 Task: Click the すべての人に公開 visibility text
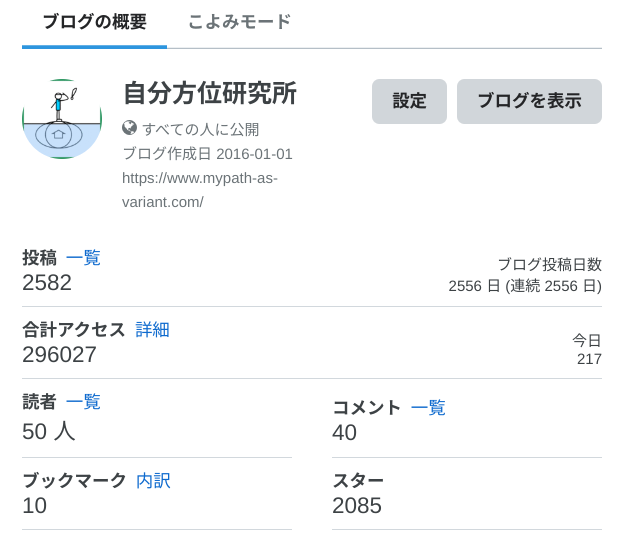click(200, 129)
